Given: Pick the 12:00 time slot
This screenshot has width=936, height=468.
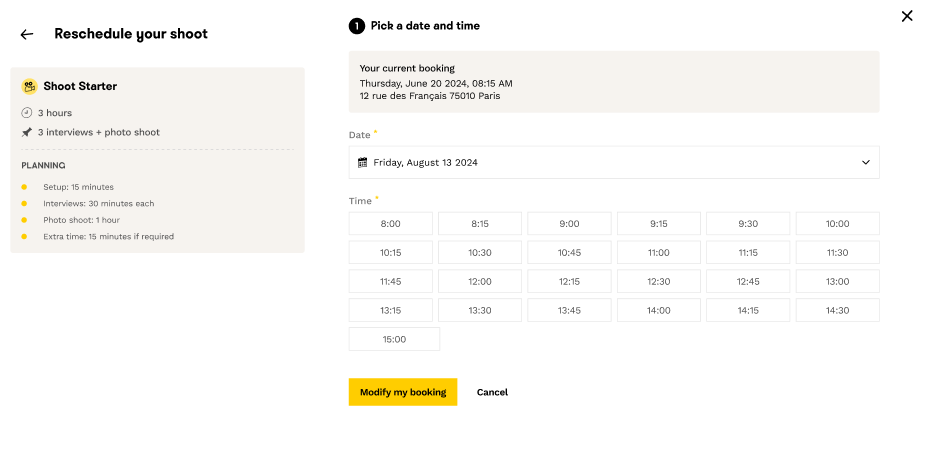Looking at the screenshot, I should tap(480, 282).
